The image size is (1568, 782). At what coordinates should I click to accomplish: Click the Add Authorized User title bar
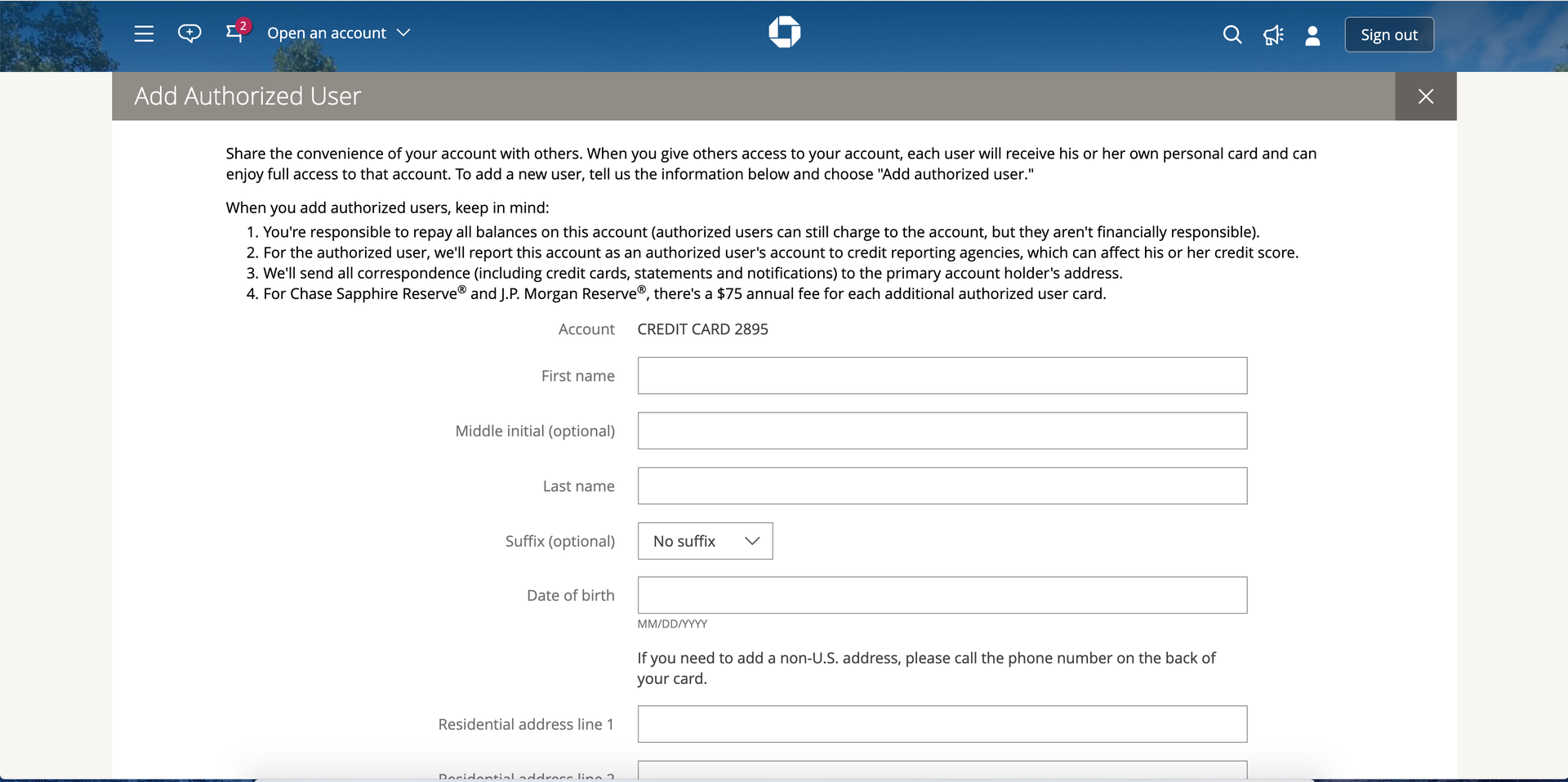tap(247, 96)
